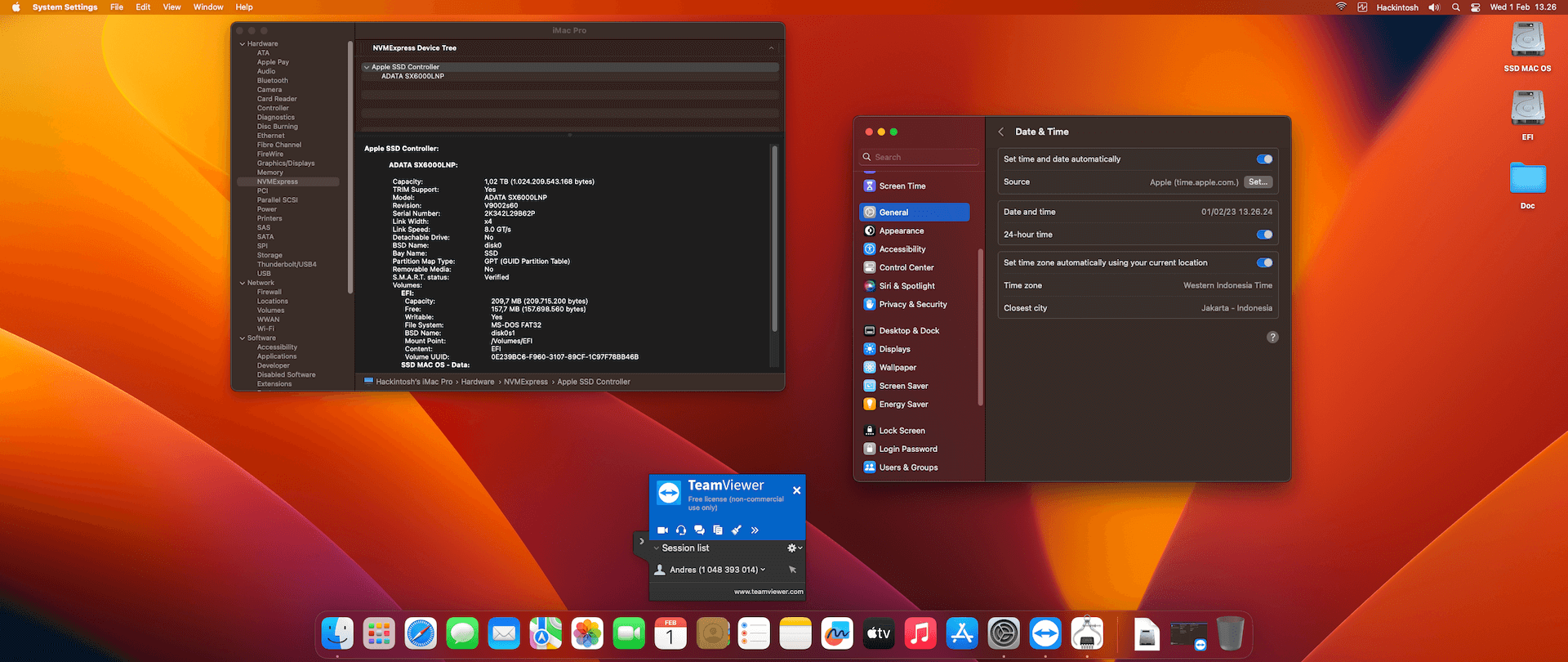Start video in the TeamViewer panel
This screenshot has width=1568, height=662.
(662, 530)
